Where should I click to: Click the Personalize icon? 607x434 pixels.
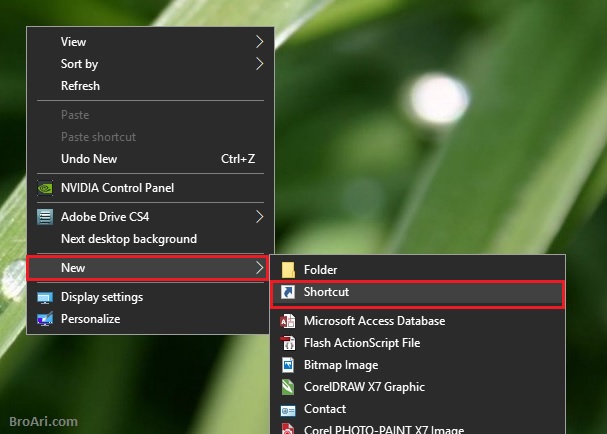[x=45, y=319]
